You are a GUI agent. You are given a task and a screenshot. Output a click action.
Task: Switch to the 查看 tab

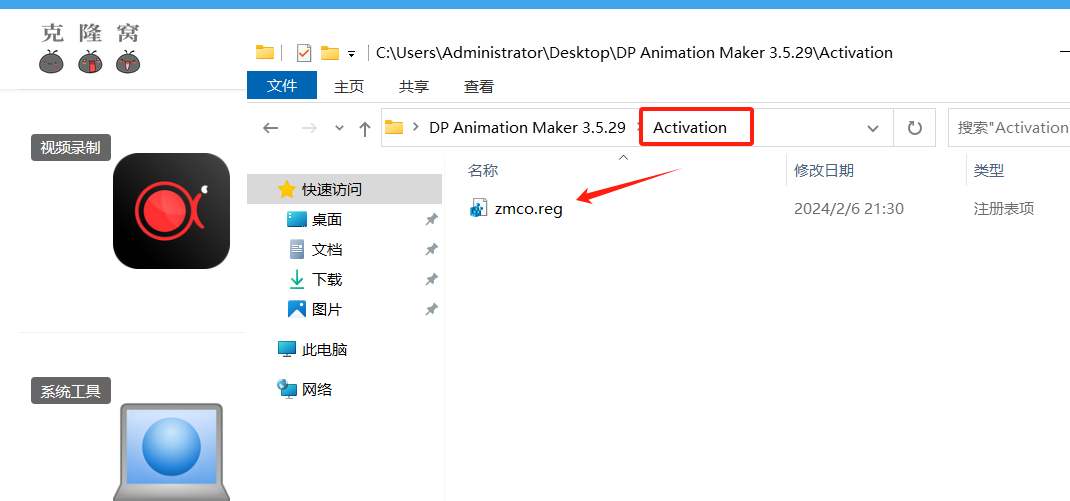coord(478,87)
